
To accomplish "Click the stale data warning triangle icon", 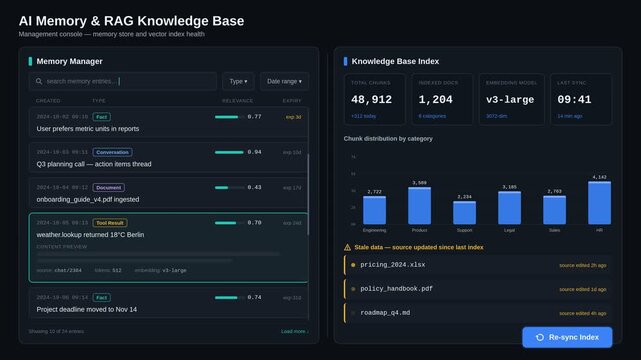I will (347, 247).
